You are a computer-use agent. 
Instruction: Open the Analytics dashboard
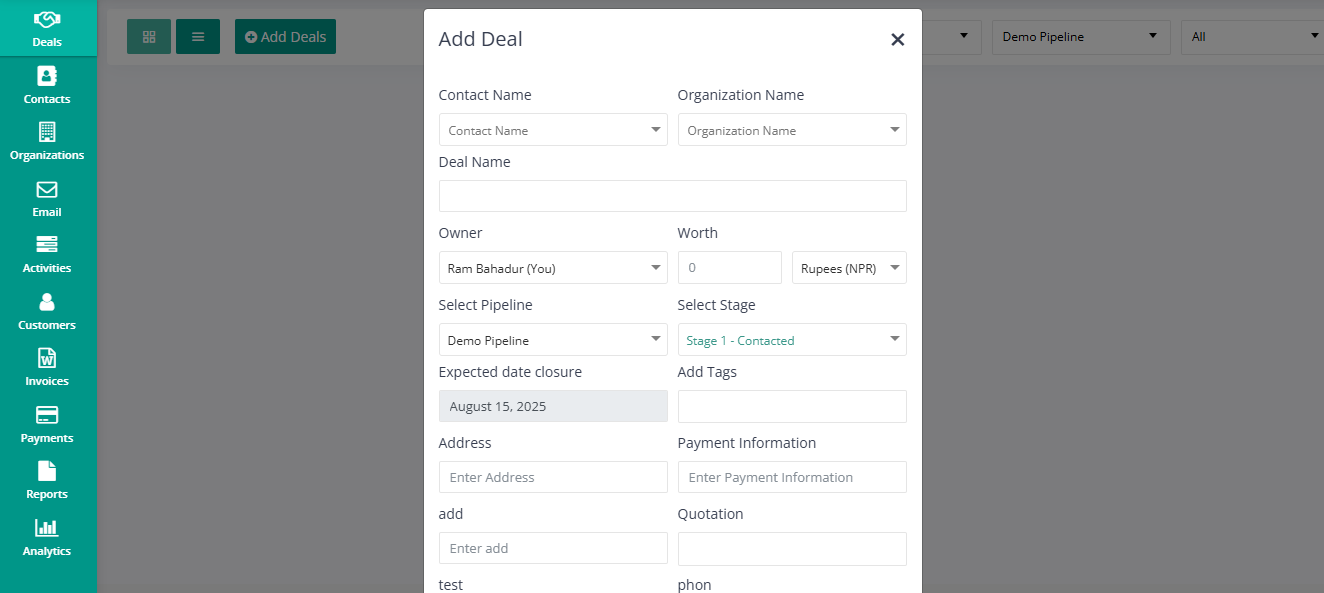(46, 536)
